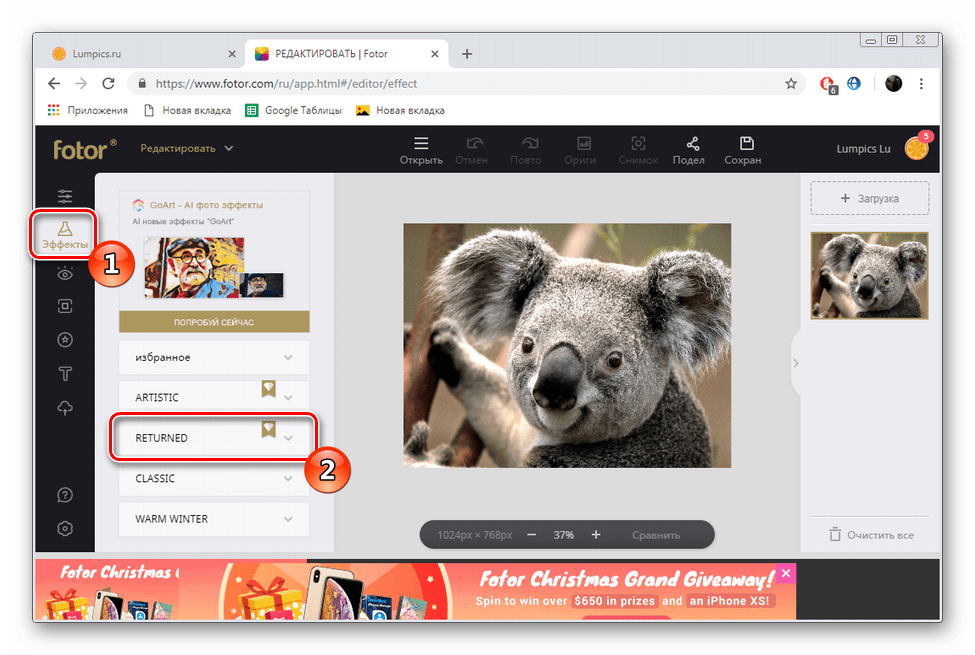The height and width of the screenshot is (655, 975).
Task: Open a new browser tab
Action: [467, 54]
